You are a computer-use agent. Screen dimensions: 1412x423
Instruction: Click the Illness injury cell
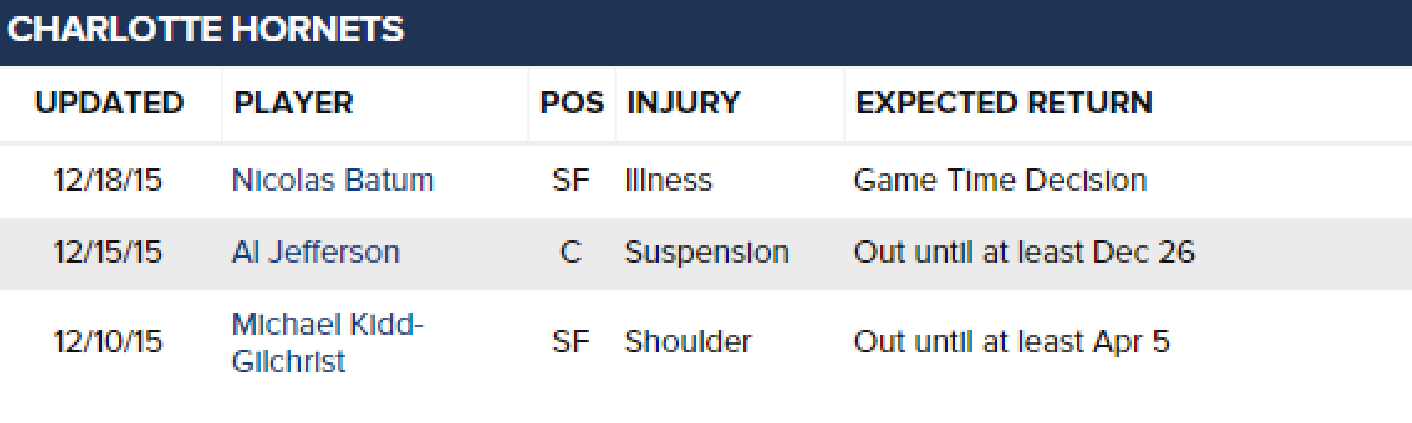pos(668,180)
